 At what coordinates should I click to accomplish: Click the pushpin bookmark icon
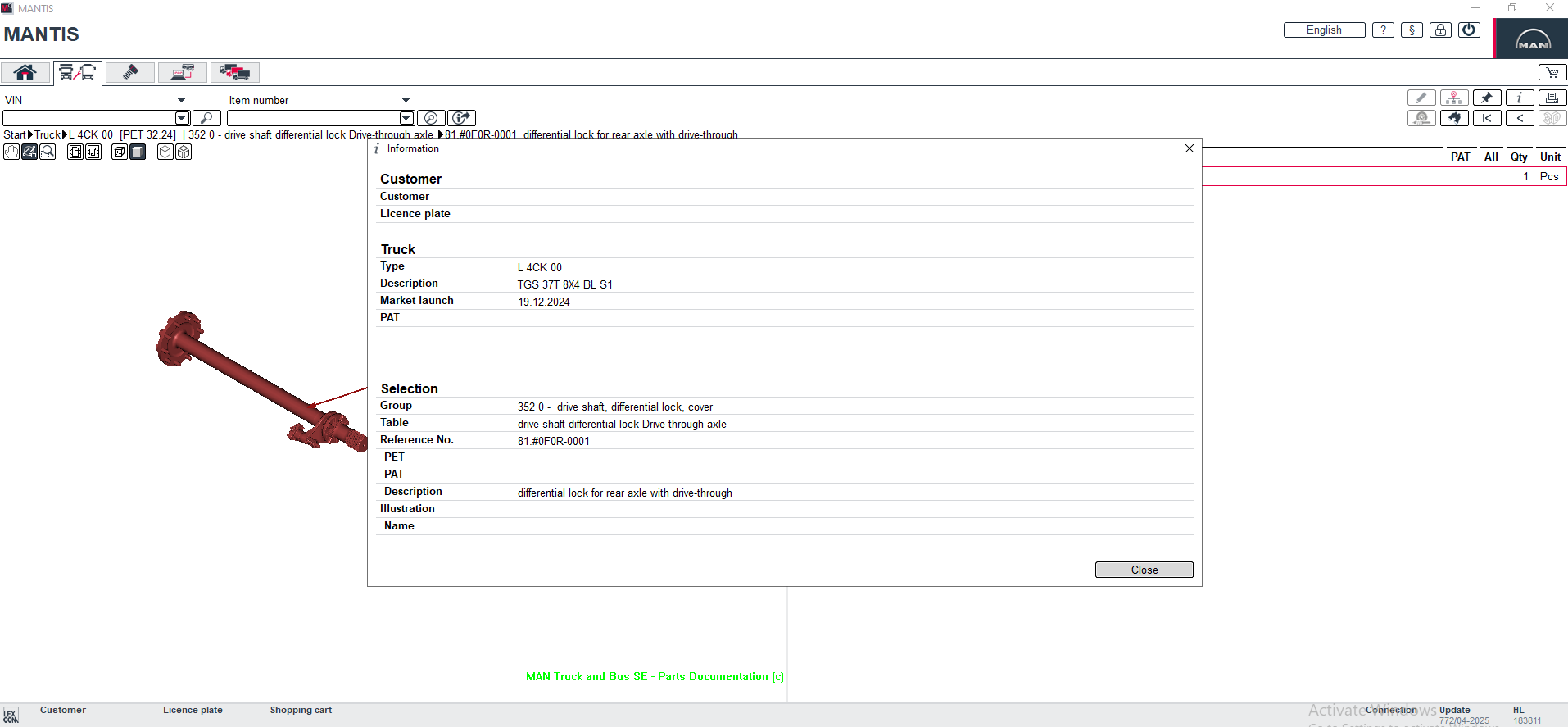tap(1487, 98)
